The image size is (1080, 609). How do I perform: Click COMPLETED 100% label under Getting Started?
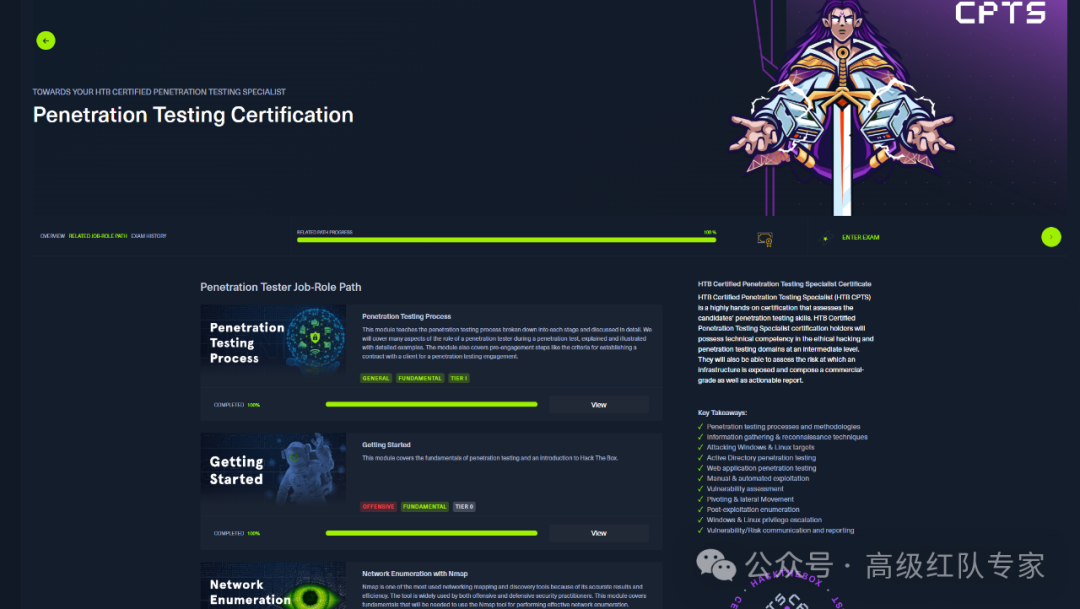(237, 534)
